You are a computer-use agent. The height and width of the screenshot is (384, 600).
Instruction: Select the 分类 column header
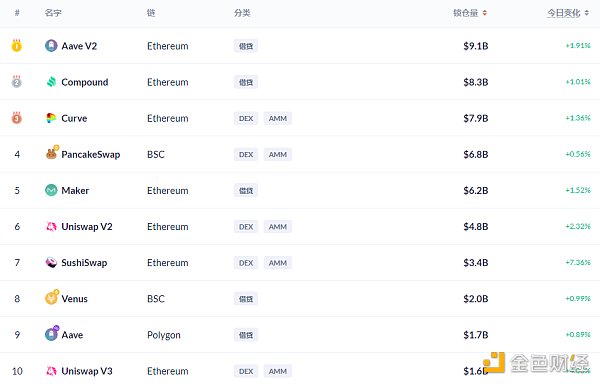242,13
